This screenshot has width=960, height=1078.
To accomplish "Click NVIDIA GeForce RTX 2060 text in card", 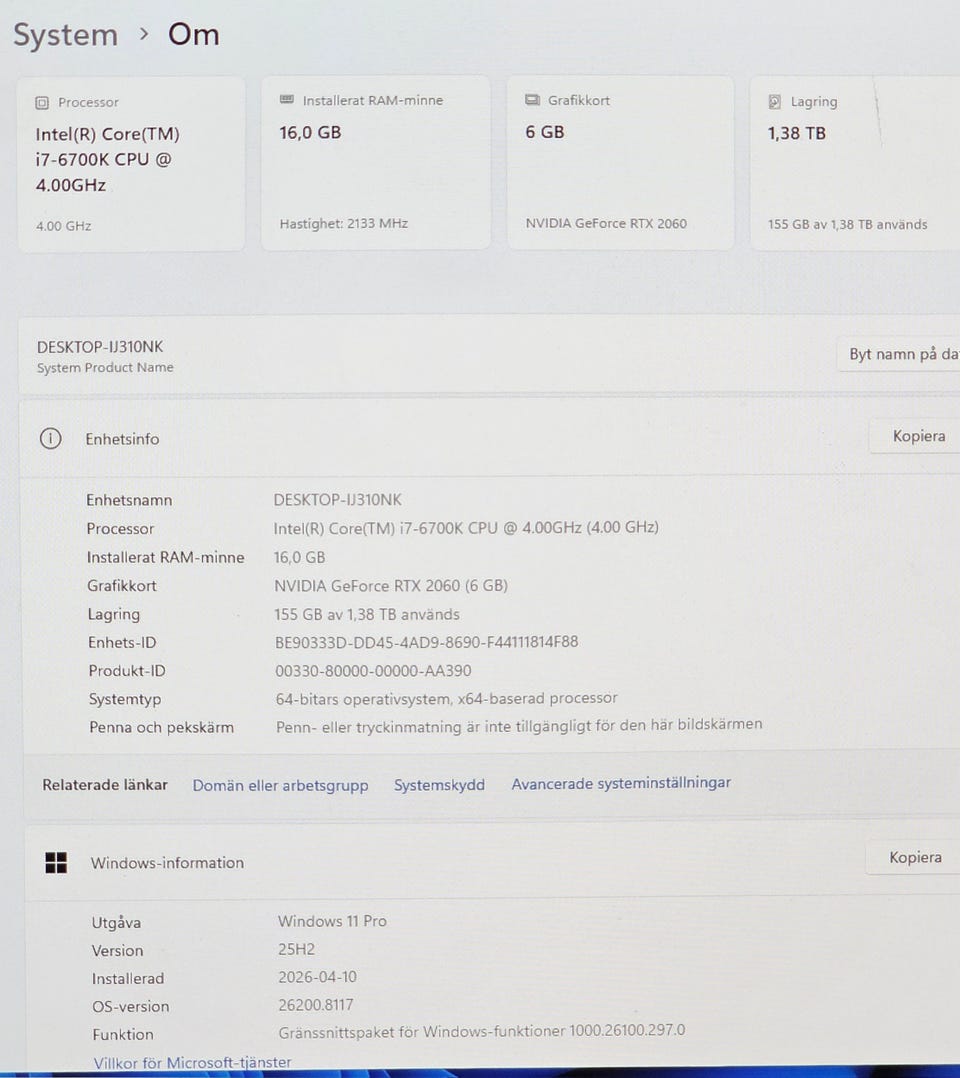I will tap(606, 223).
